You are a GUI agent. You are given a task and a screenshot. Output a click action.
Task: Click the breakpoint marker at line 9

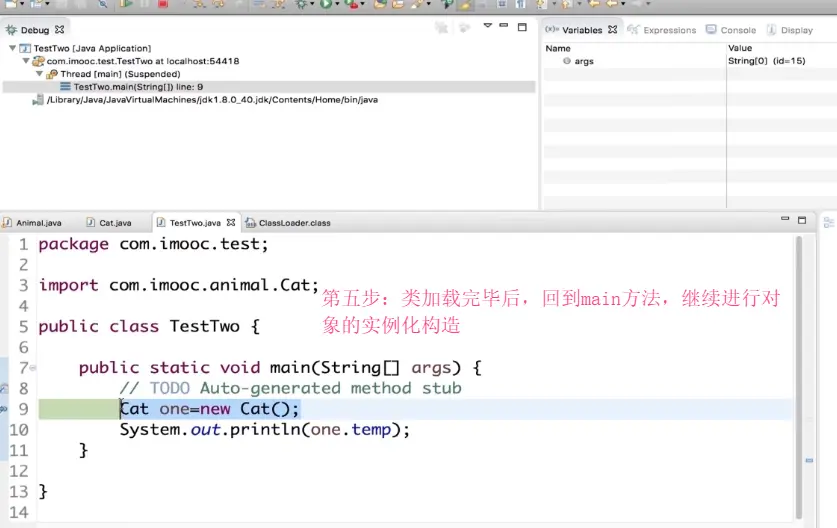[4, 409]
